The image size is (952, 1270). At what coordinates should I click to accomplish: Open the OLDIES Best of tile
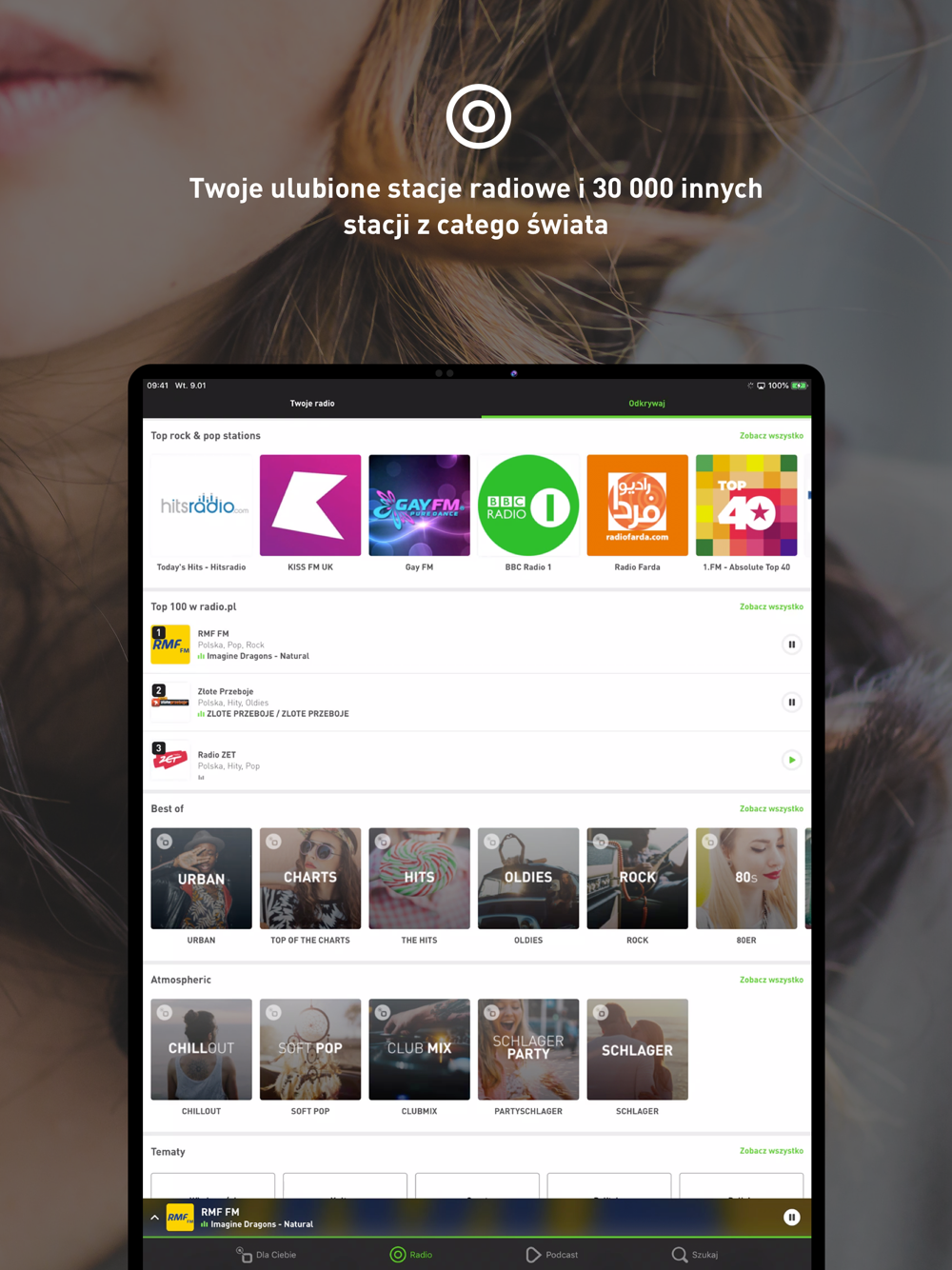point(528,879)
